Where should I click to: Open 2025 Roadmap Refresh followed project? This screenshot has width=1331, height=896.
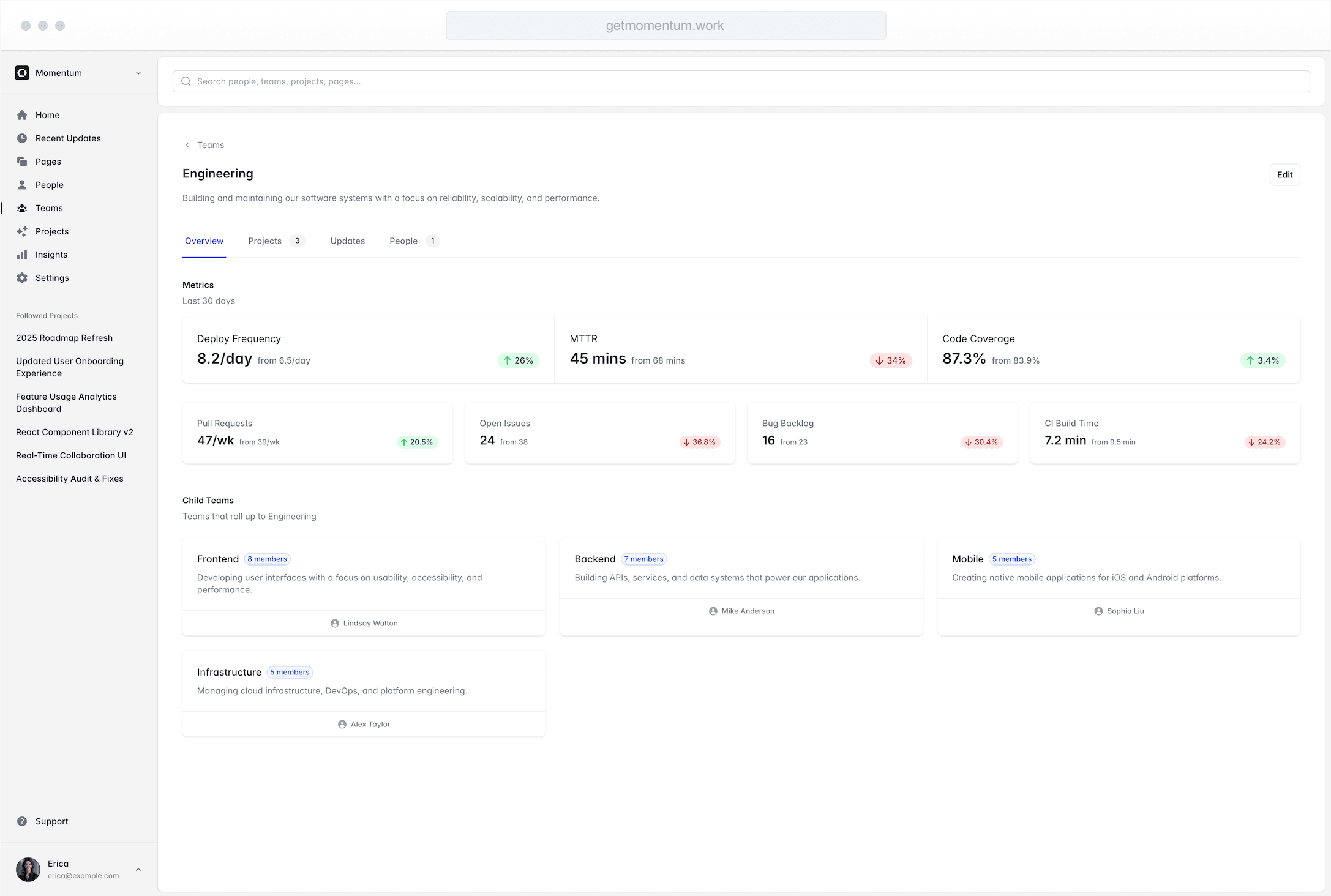(64, 338)
